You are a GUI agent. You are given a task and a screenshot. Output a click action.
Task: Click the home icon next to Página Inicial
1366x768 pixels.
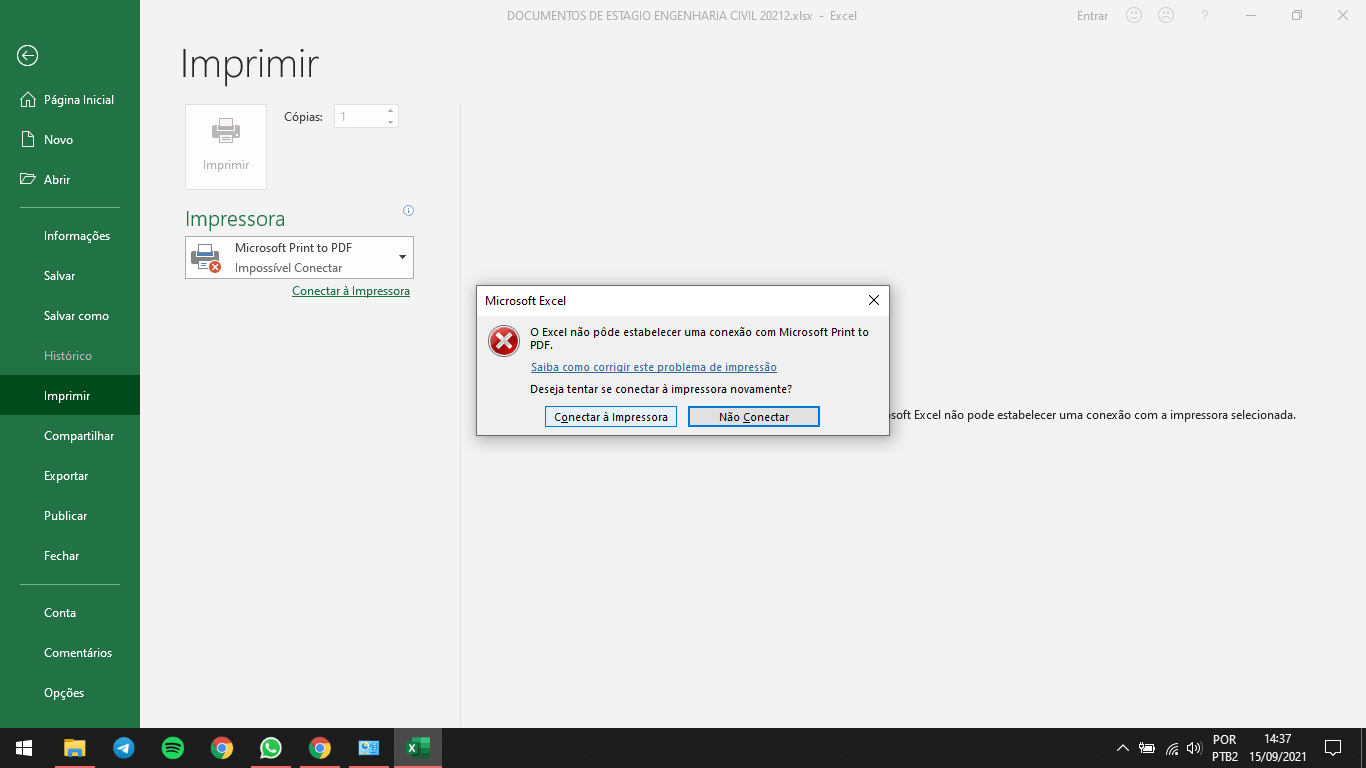28,100
